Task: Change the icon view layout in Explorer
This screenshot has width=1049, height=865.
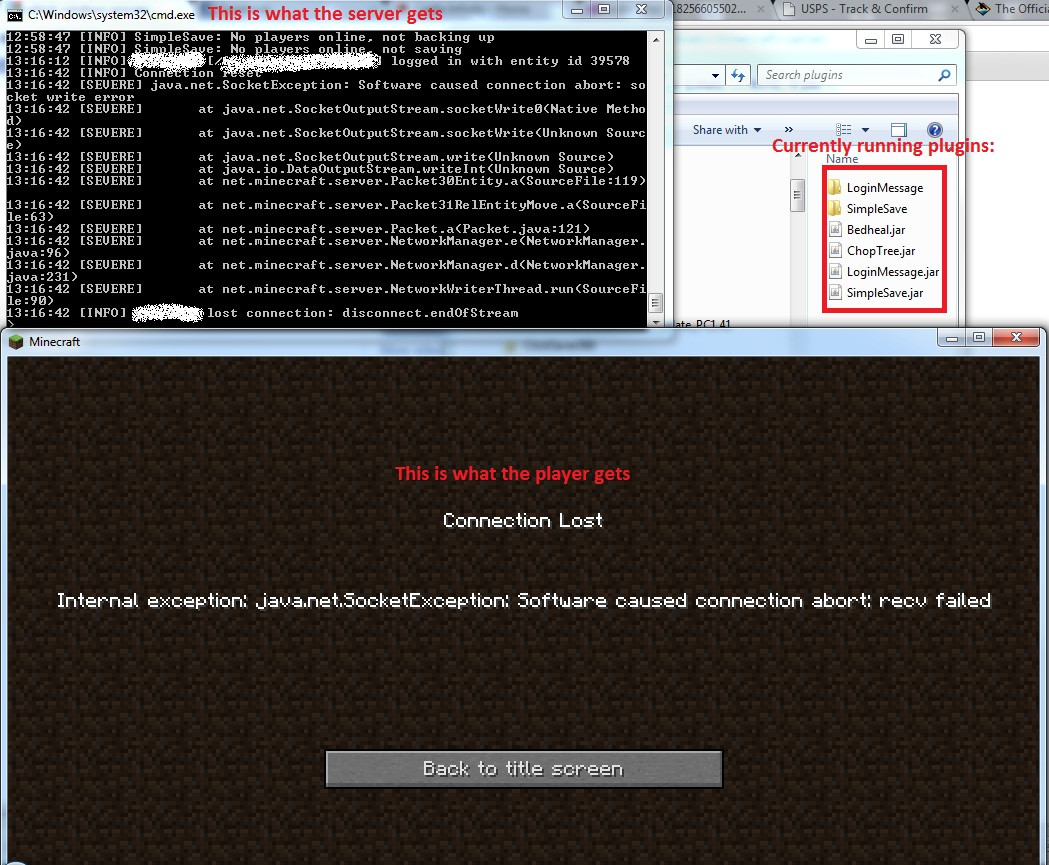Action: [x=842, y=129]
